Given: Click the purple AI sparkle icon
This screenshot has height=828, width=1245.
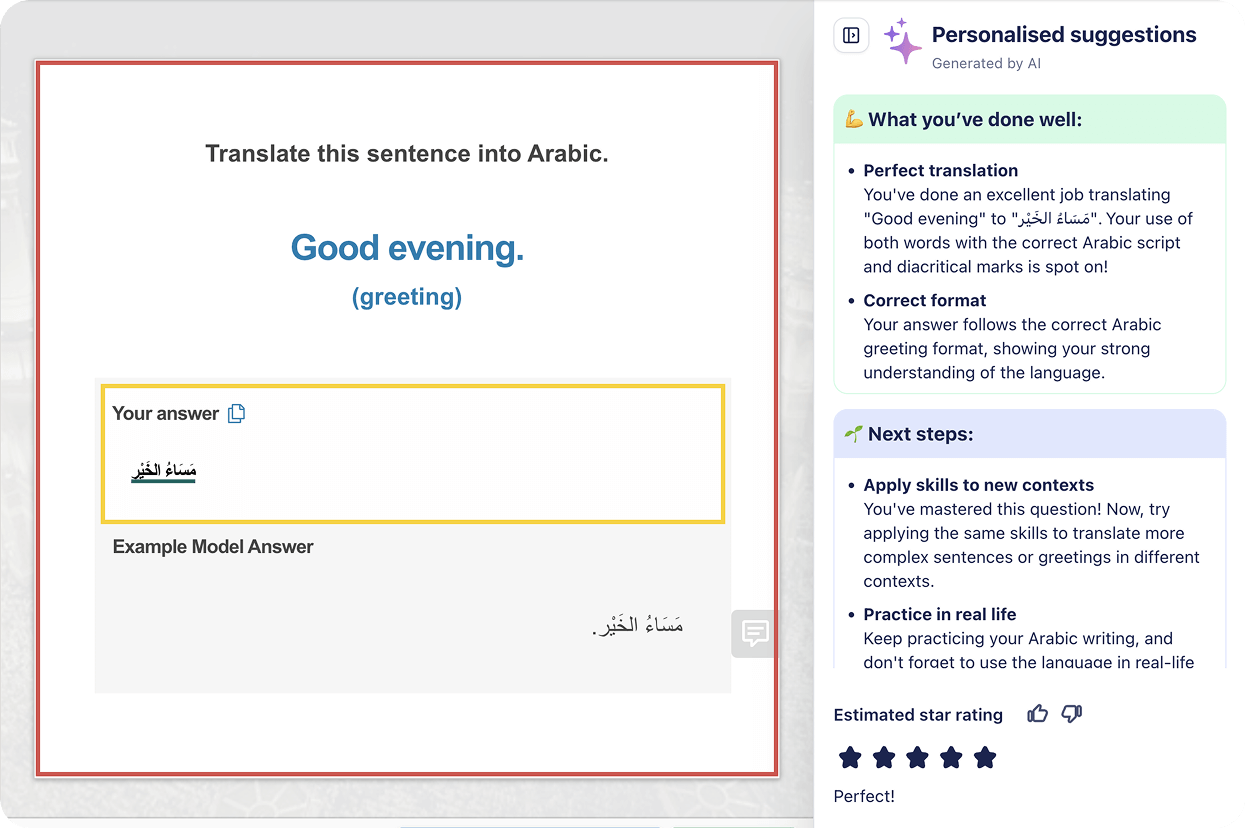Looking at the screenshot, I should coord(902,41).
